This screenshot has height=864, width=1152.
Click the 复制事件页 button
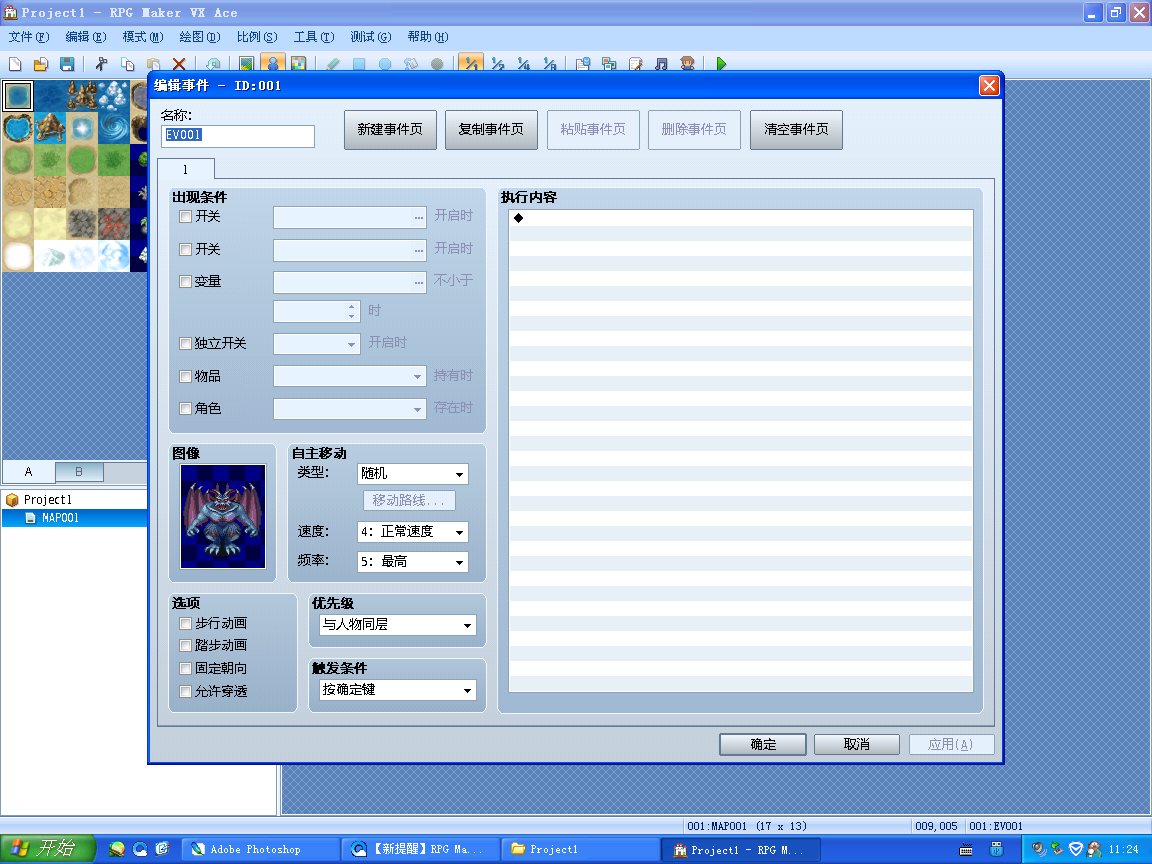point(492,130)
